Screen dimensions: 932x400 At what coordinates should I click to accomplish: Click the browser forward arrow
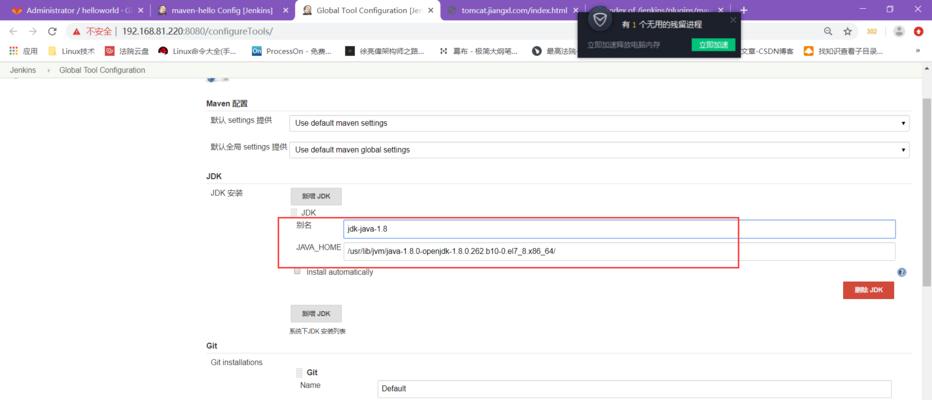pyautogui.click(x=33, y=32)
